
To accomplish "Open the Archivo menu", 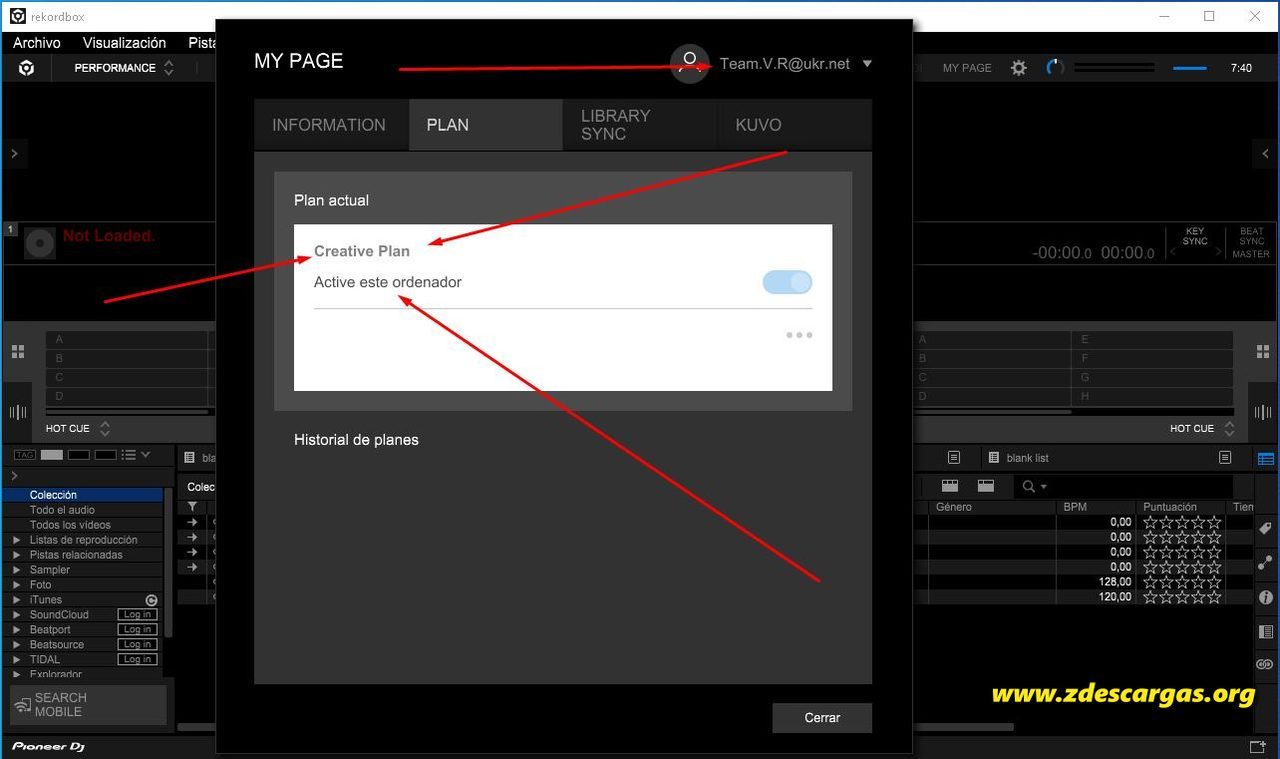I will point(37,43).
